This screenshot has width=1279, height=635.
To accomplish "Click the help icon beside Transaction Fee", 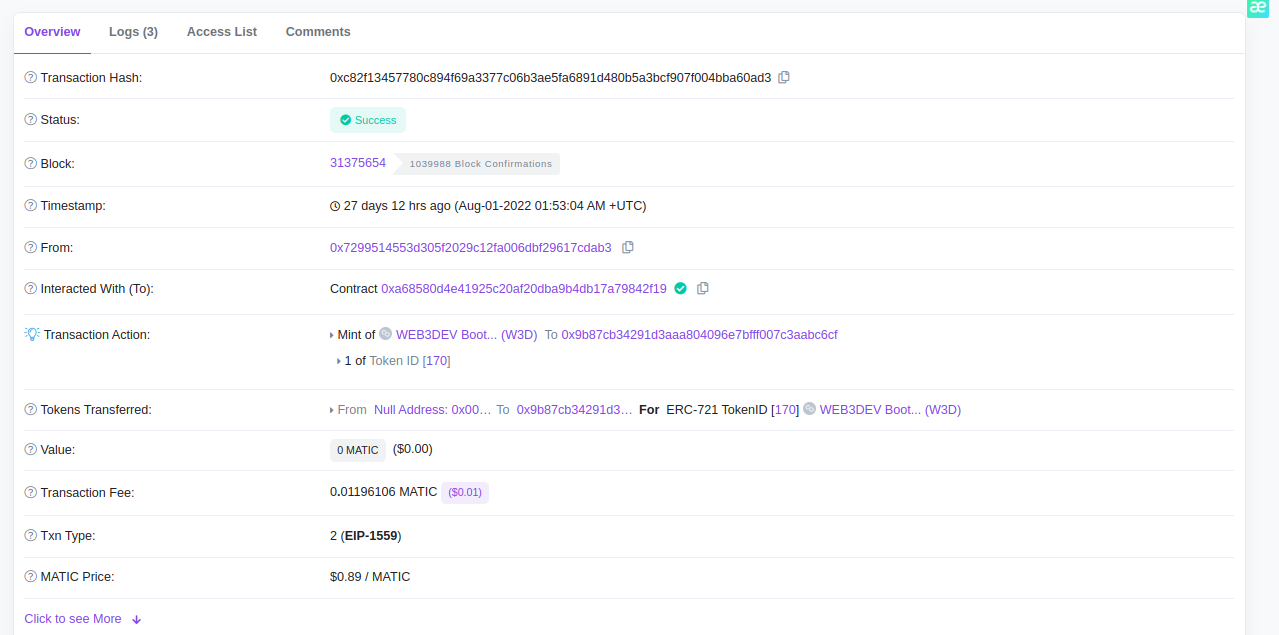I will click(x=30, y=493).
